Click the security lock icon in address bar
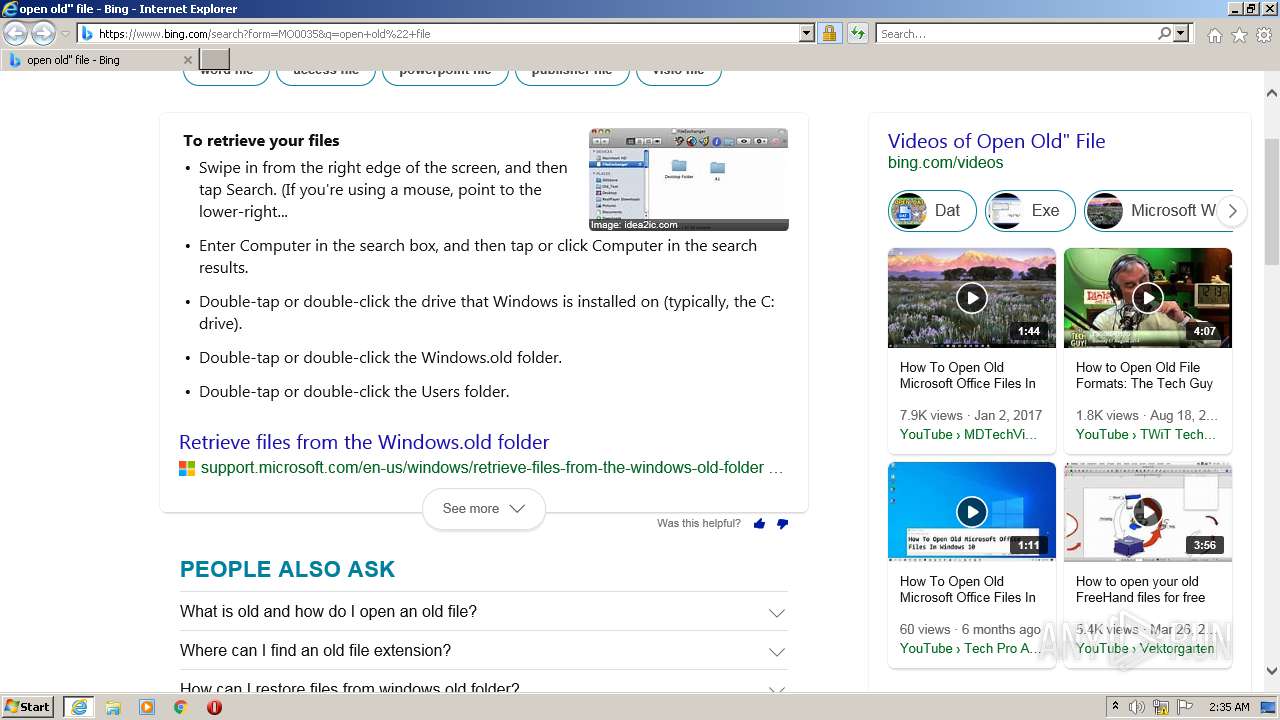Screen dimensions: 1280x720 [829, 34]
